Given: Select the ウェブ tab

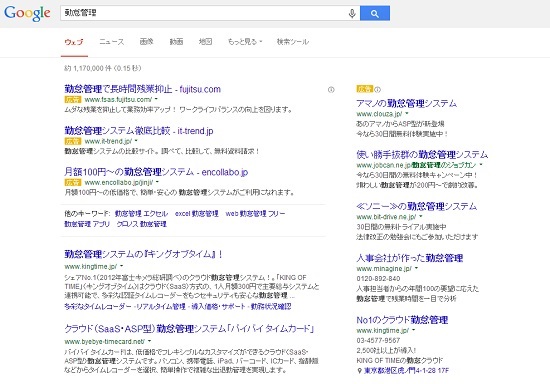Looking at the screenshot, I should pyautogui.click(x=74, y=42).
